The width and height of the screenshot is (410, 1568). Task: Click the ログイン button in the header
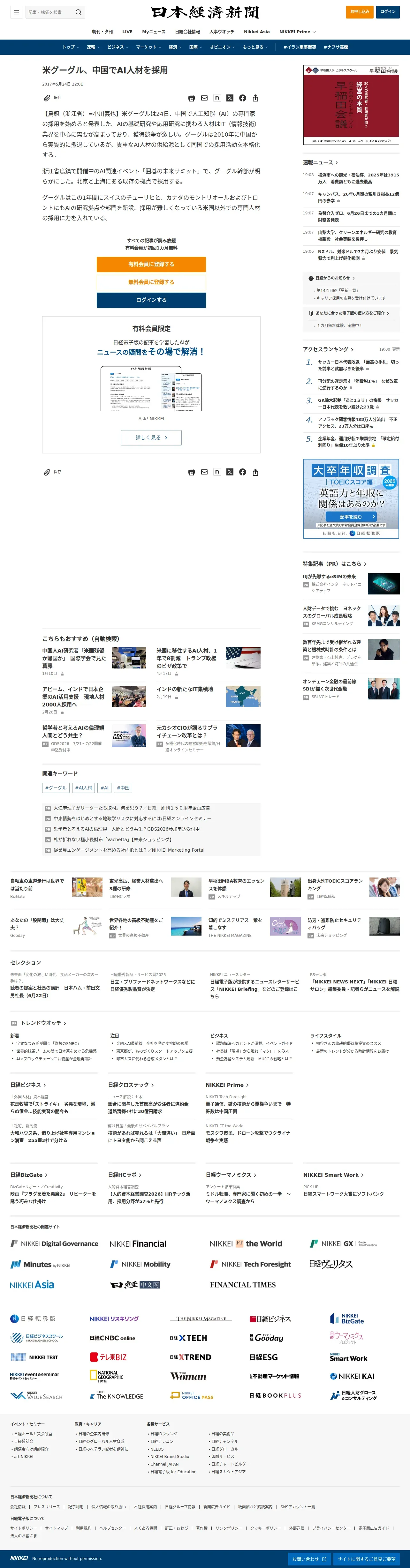pos(388,11)
